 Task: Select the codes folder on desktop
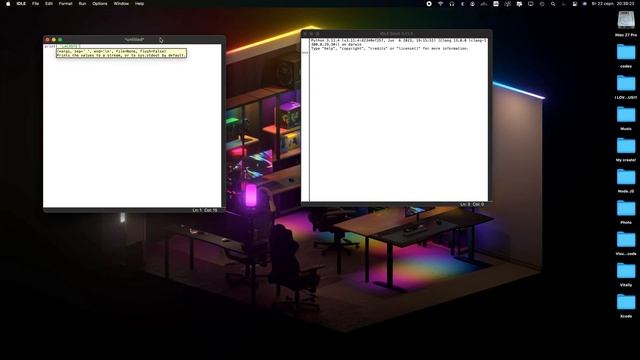coord(626,52)
